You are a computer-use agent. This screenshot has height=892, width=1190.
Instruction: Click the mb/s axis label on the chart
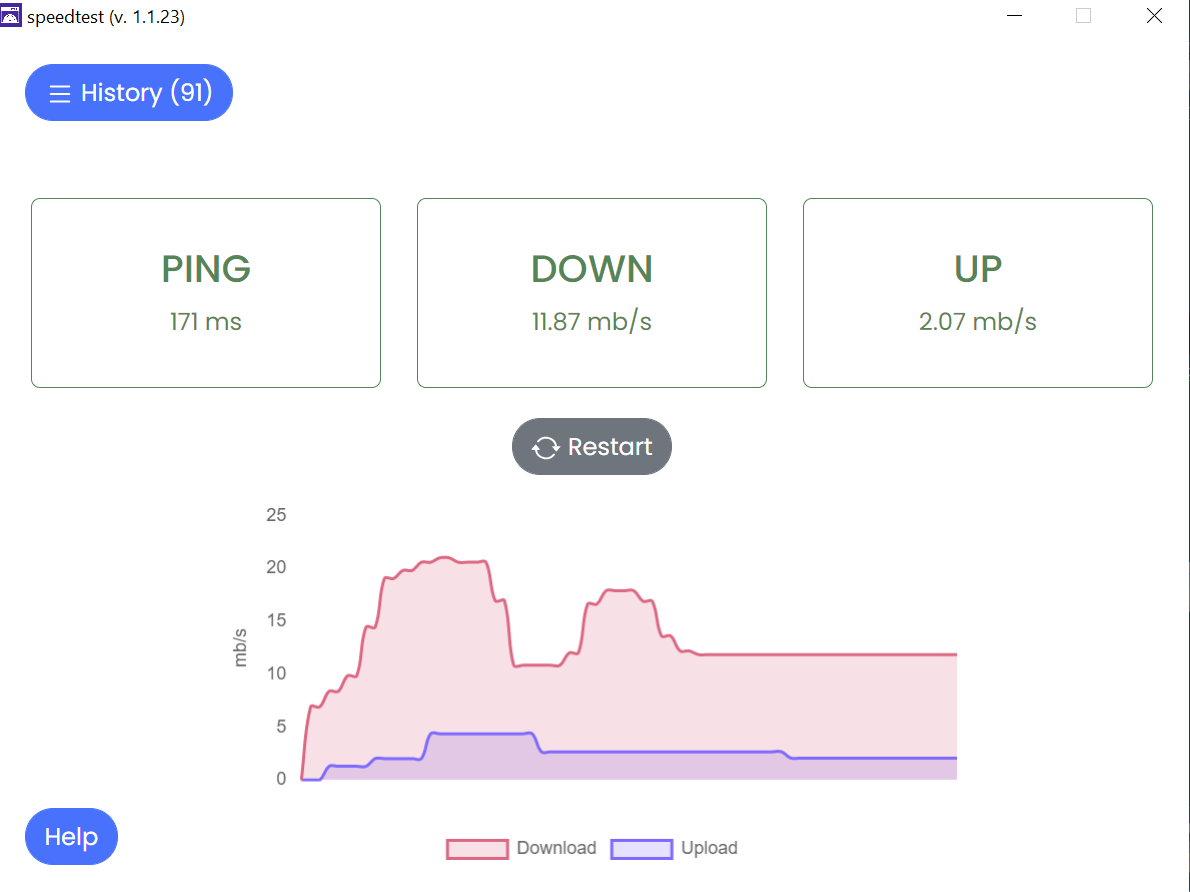pos(241,647)
